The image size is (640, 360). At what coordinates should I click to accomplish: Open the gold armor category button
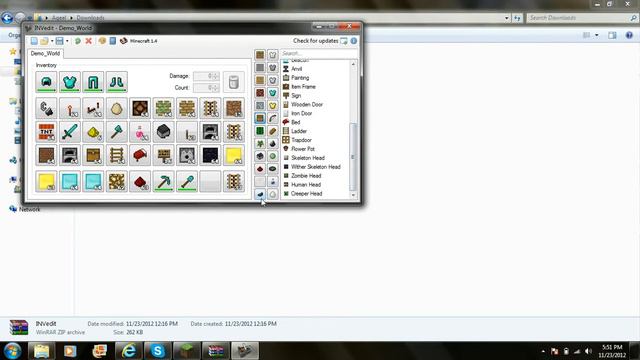[x=273, y=106]
